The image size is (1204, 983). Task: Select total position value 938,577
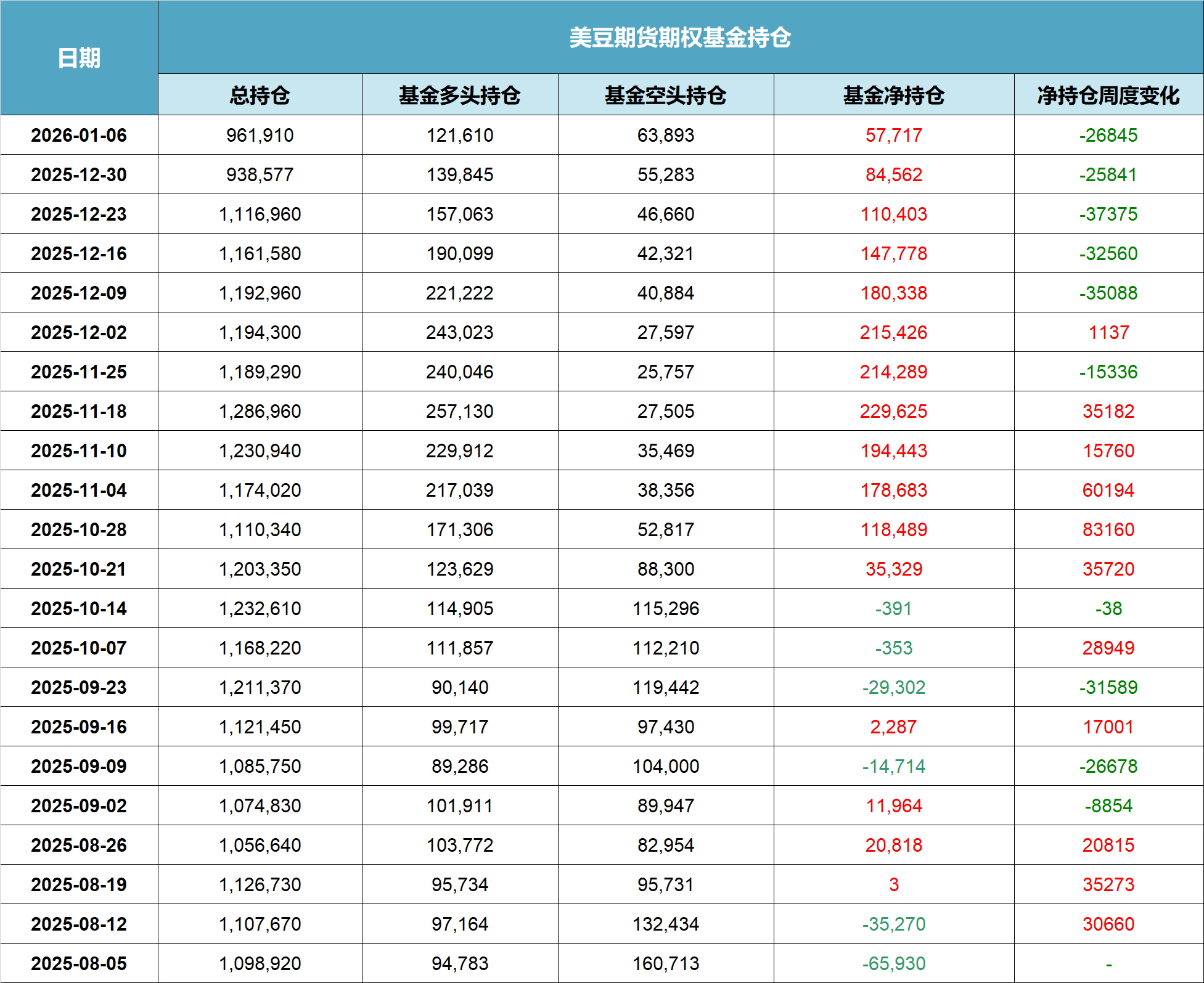click(260, 174)
